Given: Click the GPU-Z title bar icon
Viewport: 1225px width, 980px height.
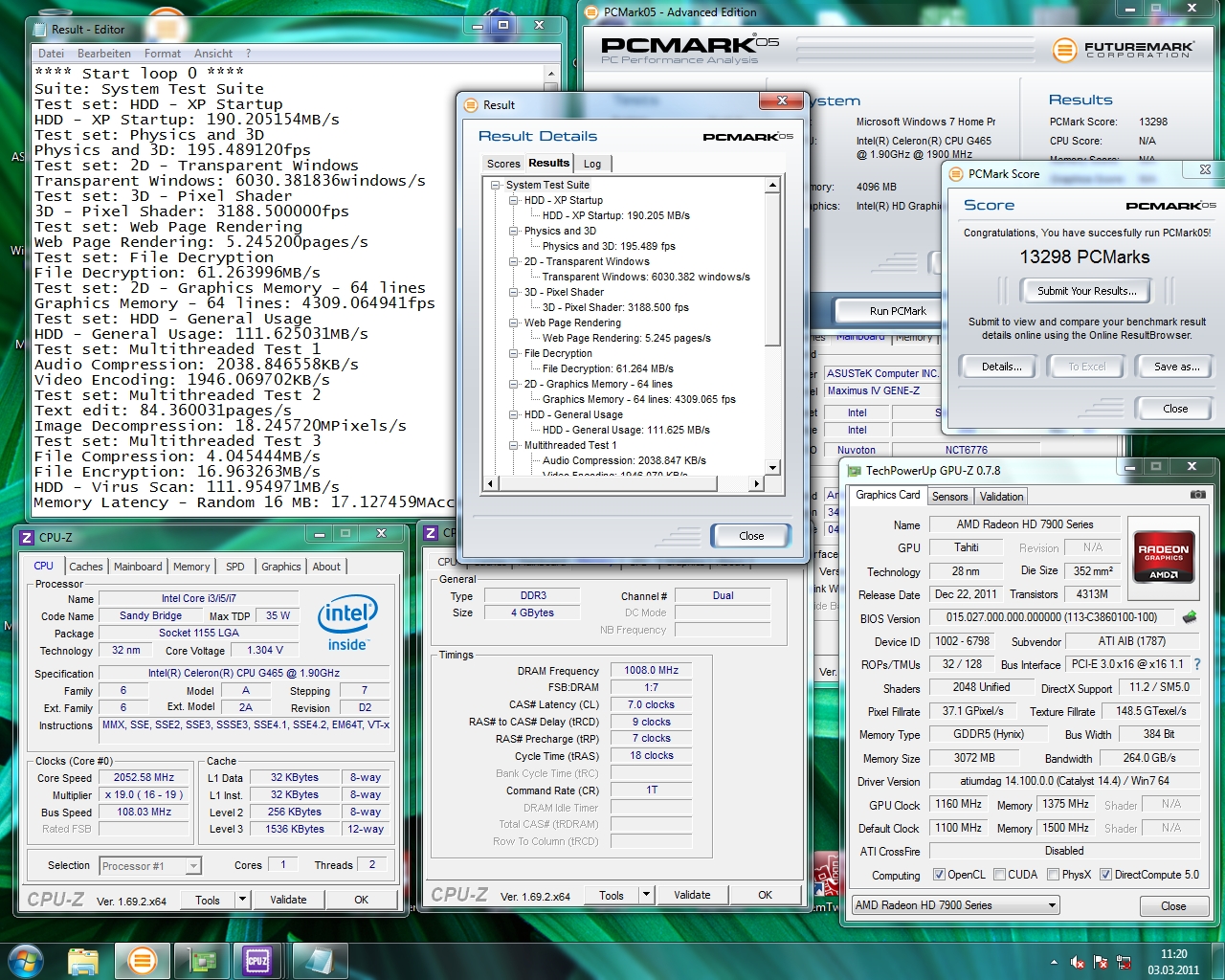Looking at the screenshot, I should click(853, 470).
